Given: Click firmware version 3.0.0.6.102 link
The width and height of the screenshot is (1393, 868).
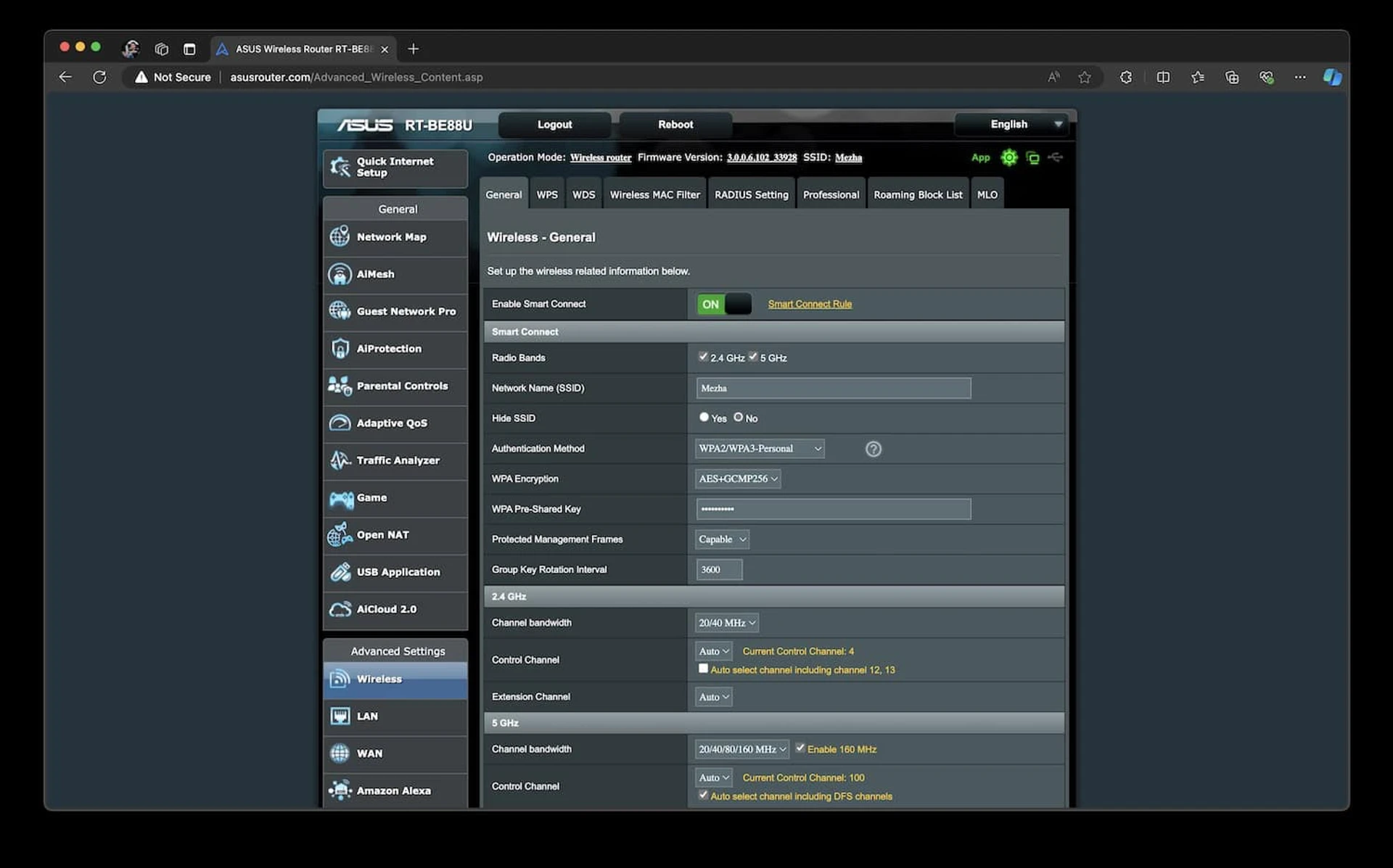Looking at the screenshot, I should 761,158.
